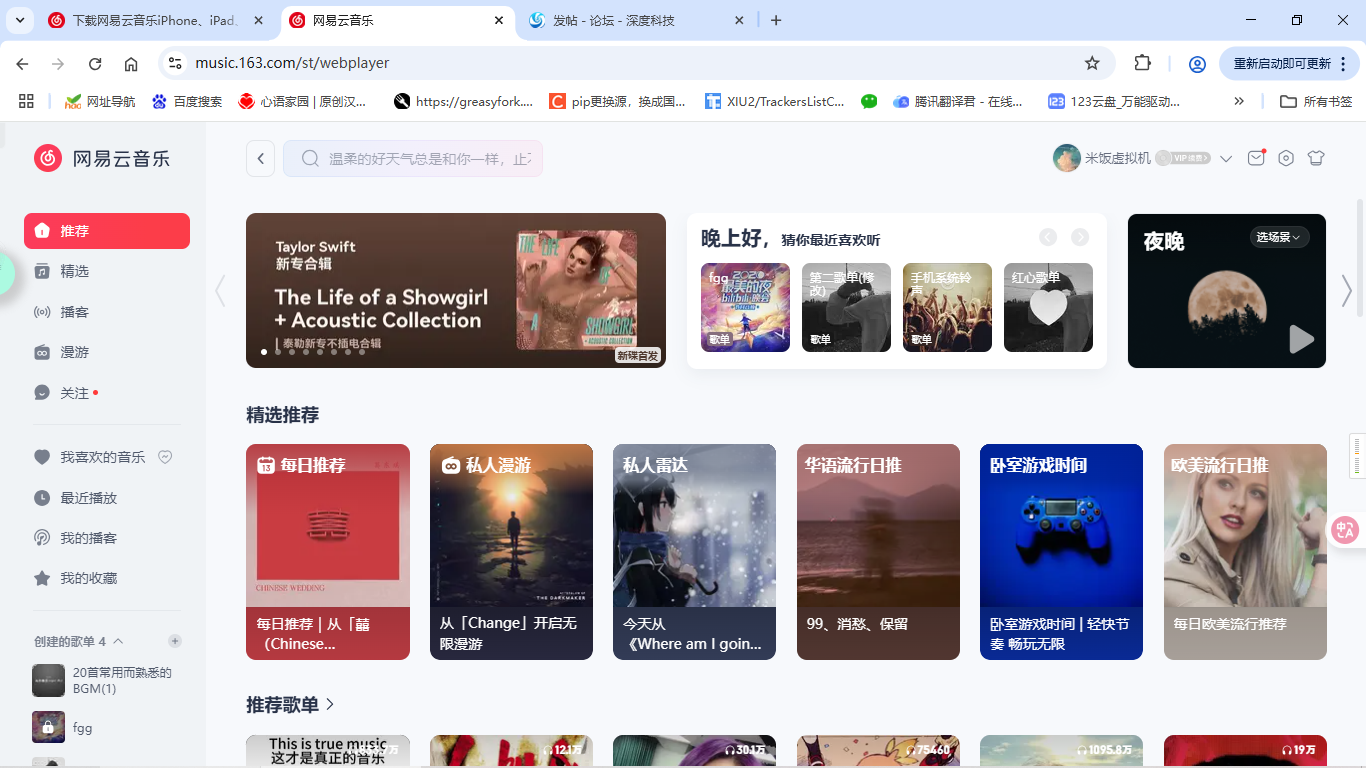The height and width of the screenshot is (768, 1366).
Task: Open the skin theme shirt icon
Action: [x=1316, y=158]
